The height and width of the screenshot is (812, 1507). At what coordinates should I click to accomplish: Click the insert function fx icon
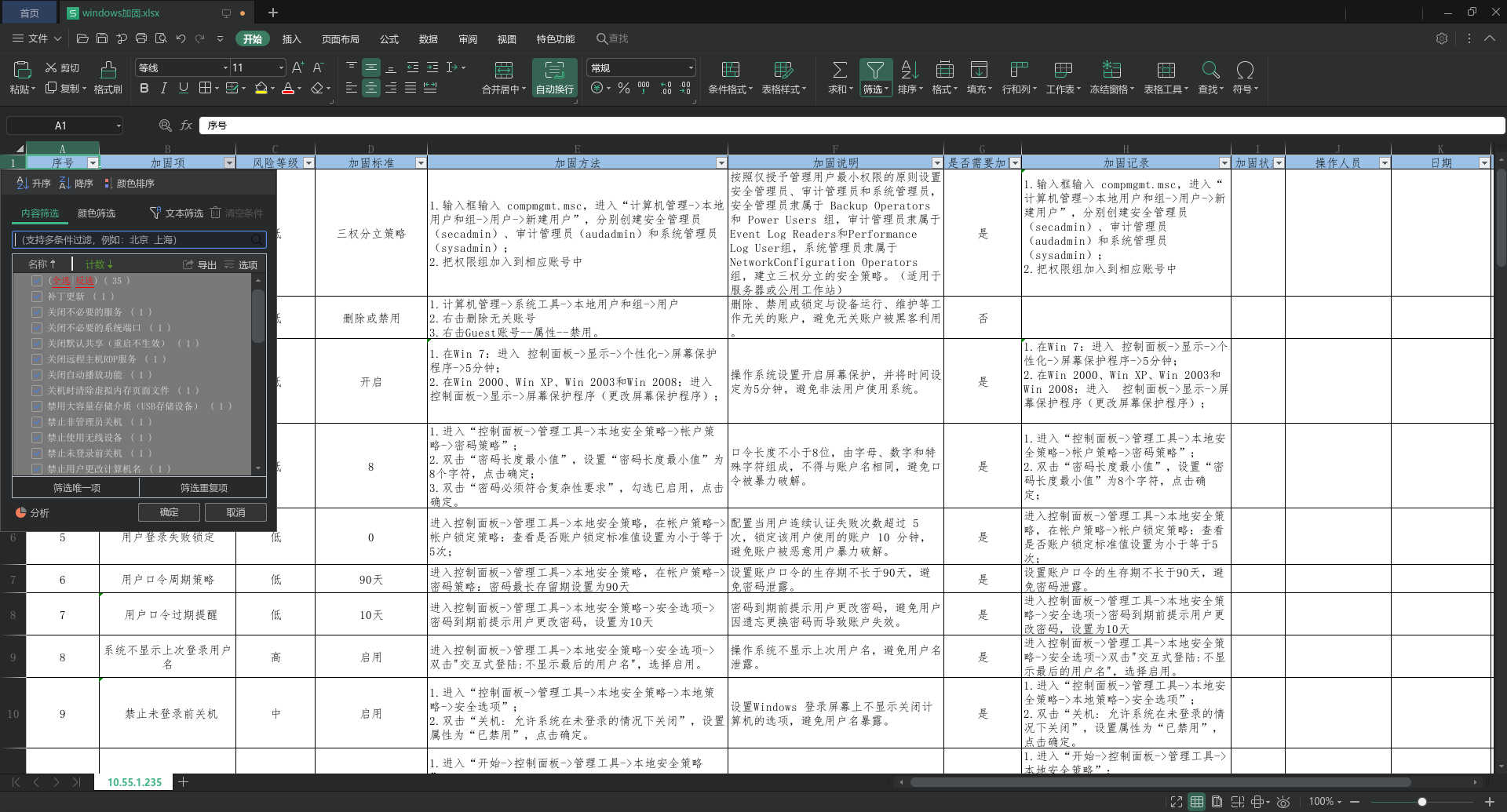coord(186,125)
